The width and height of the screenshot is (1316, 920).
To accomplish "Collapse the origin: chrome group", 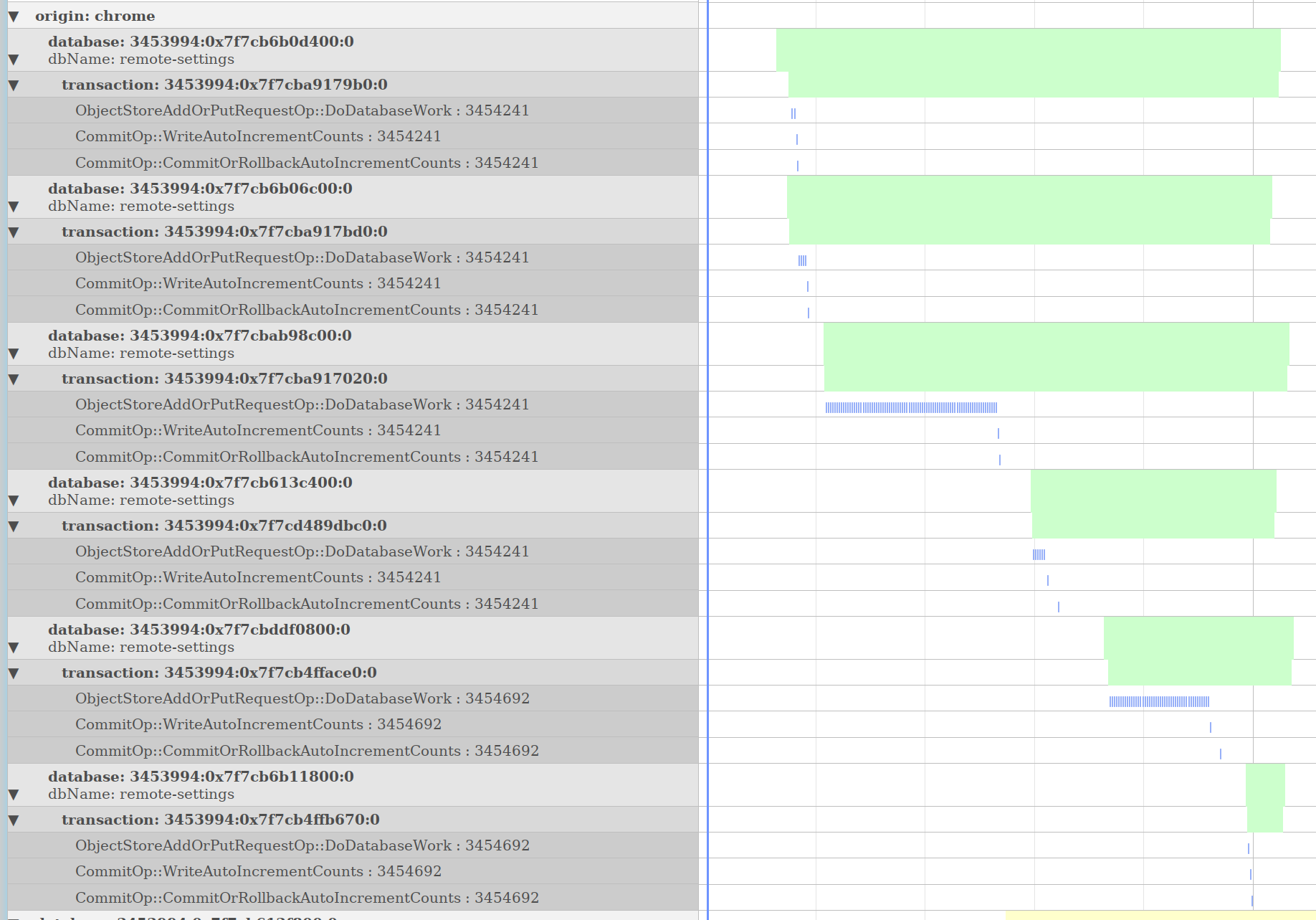I will [x=13, y=16].
